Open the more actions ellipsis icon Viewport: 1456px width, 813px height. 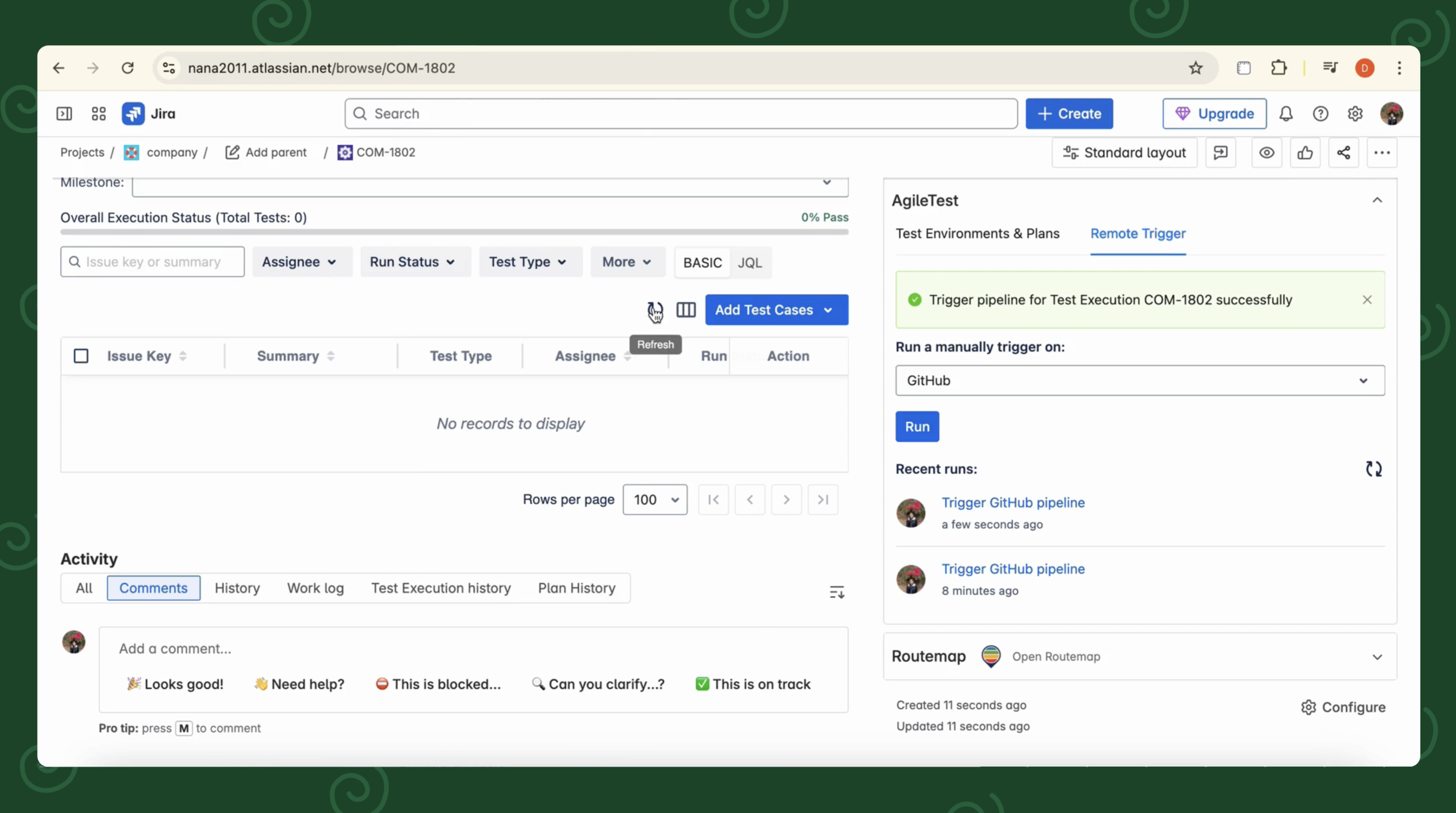pos(1382,152)
